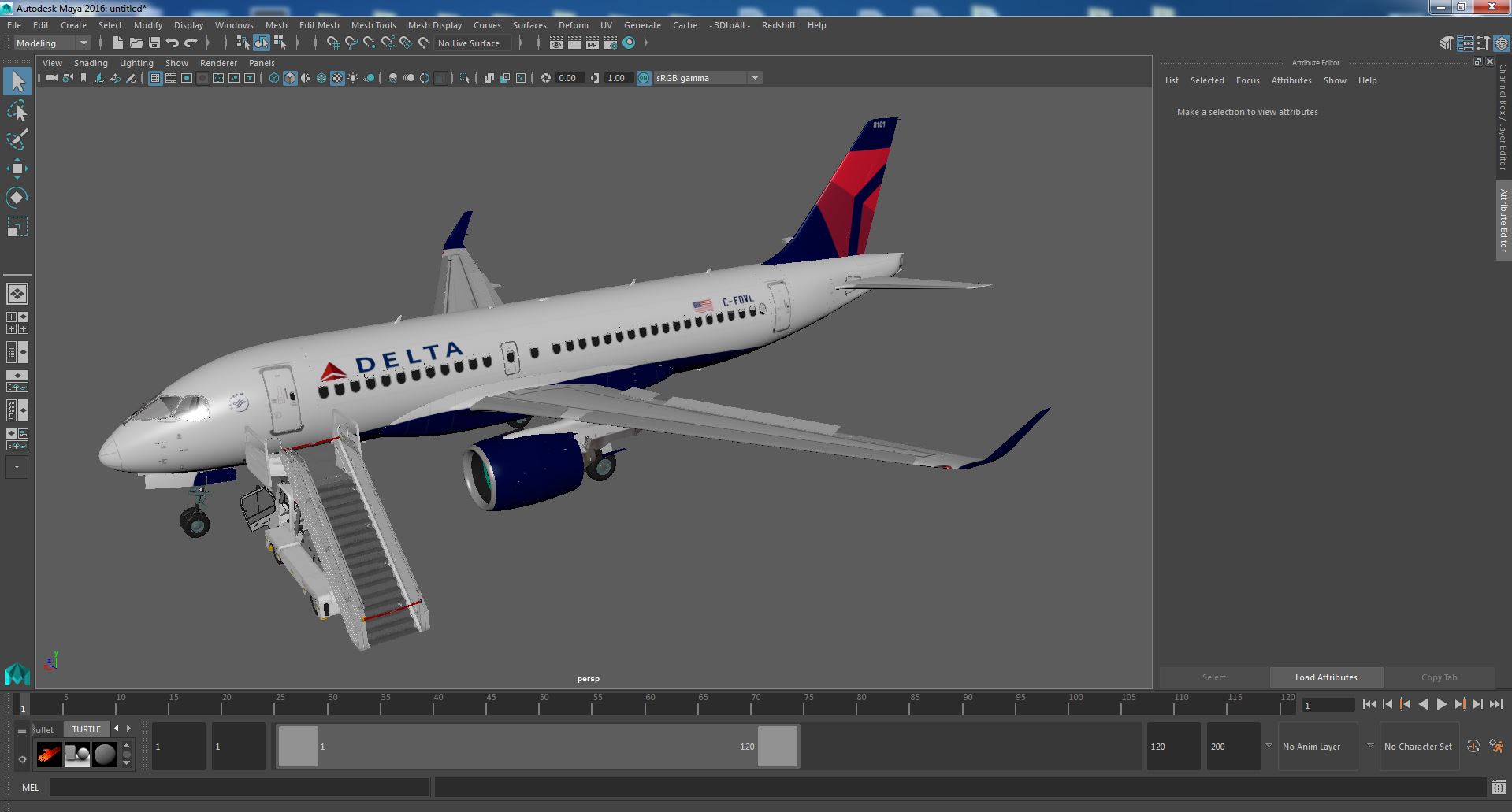Go to end of playback range
This screenshot has height=812, width=1512.
click(x=1496, y=705)
